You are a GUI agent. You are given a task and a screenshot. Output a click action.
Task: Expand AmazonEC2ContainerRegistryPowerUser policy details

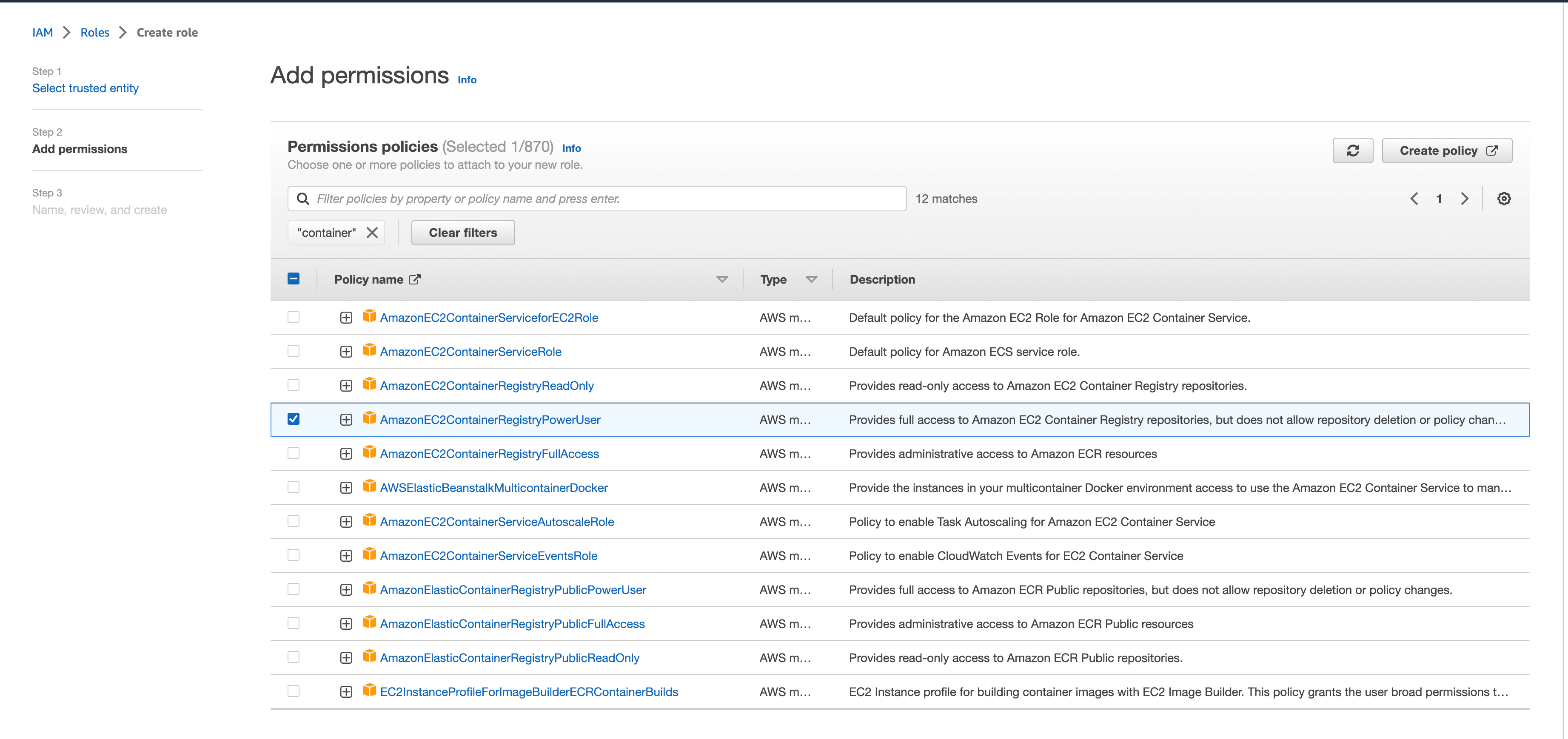pyautogui.click(x=346, y=420)
